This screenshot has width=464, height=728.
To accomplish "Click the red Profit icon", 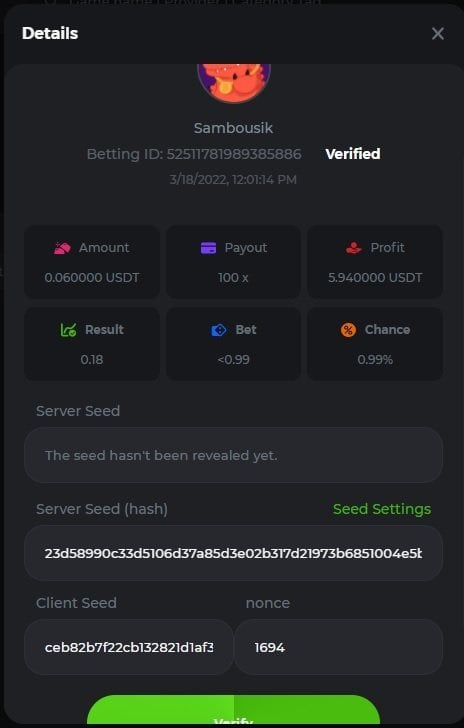I will pyautogui.click(x=353, y=248).
